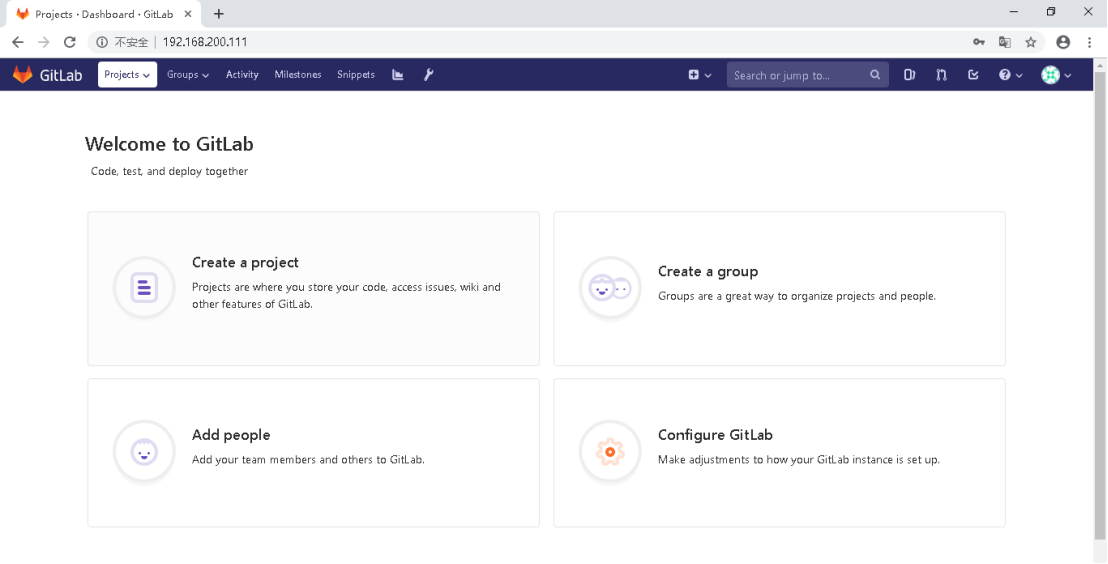Go to the Activity page
The width and height of the screenshot is (1108, 564).
[242, 74]
